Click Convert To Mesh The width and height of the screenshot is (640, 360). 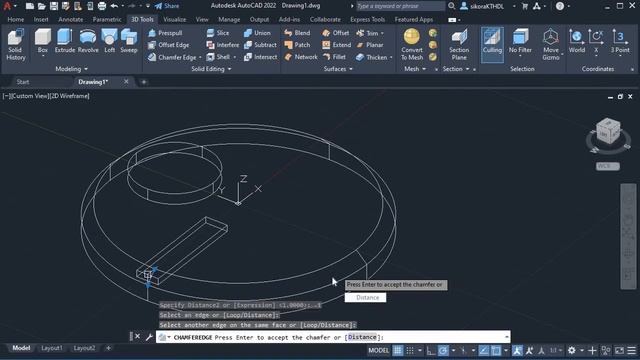411,44
